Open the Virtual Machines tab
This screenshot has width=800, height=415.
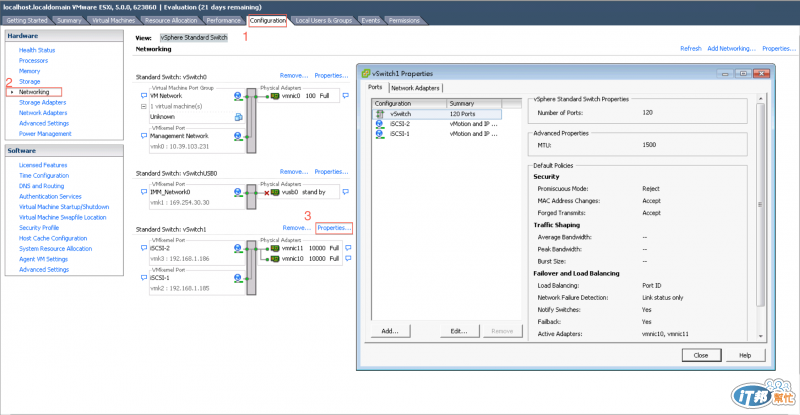113,20
